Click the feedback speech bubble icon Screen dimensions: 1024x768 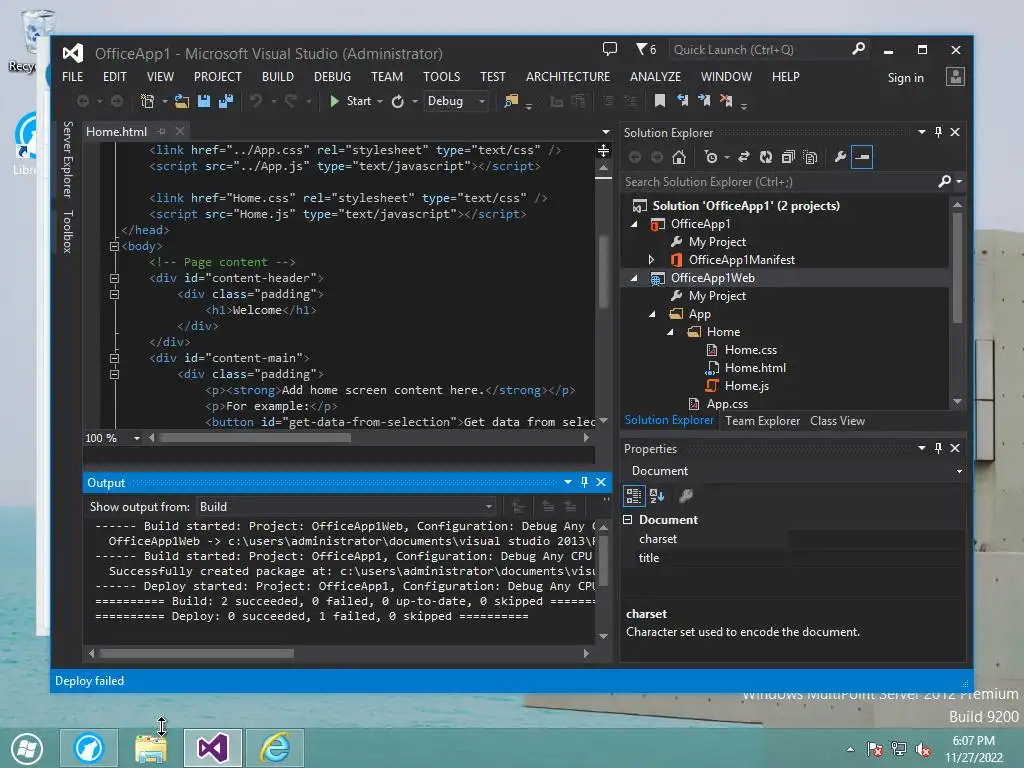tap(609, 49)
